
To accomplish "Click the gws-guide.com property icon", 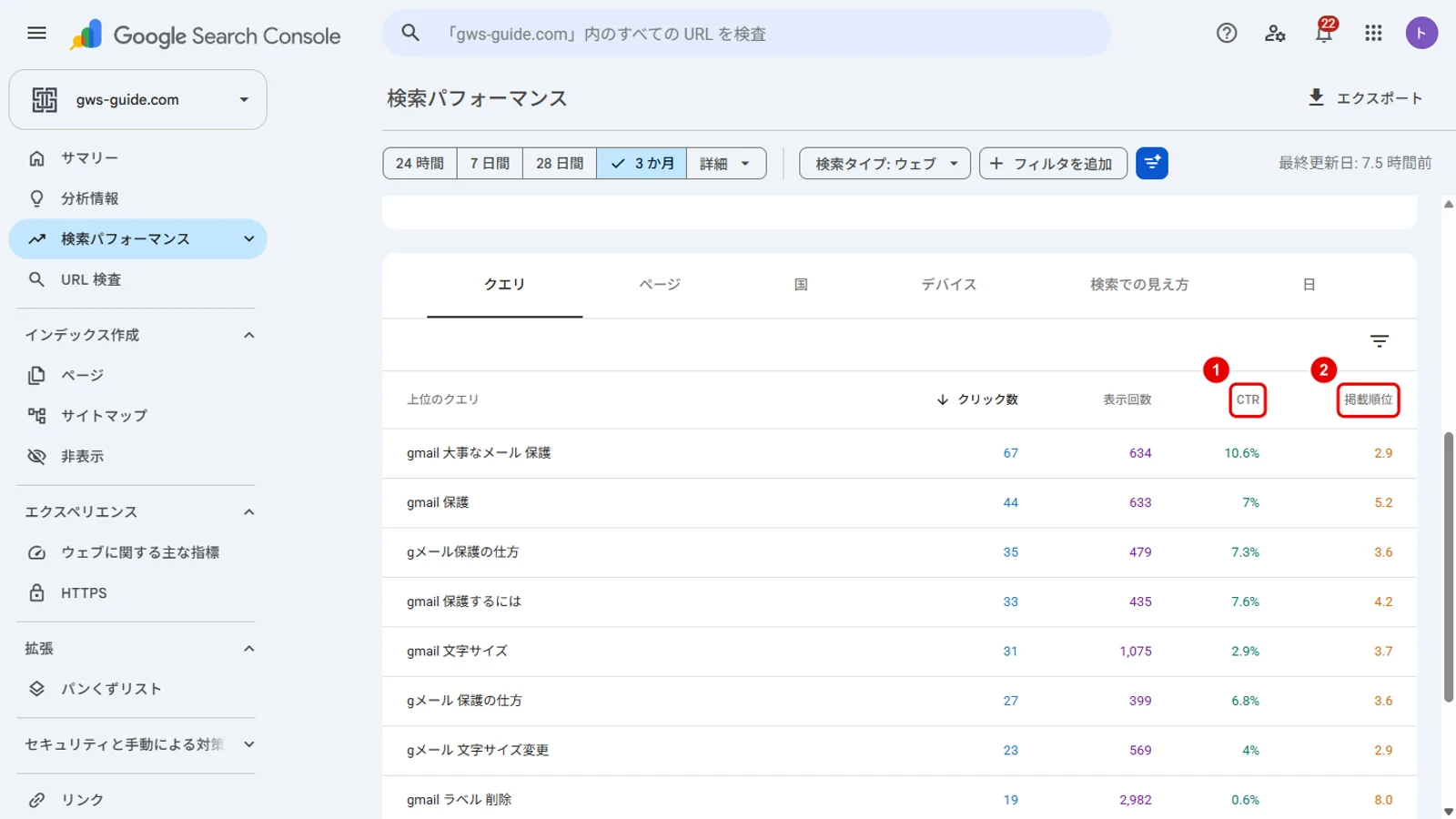I will click(45, 100).
